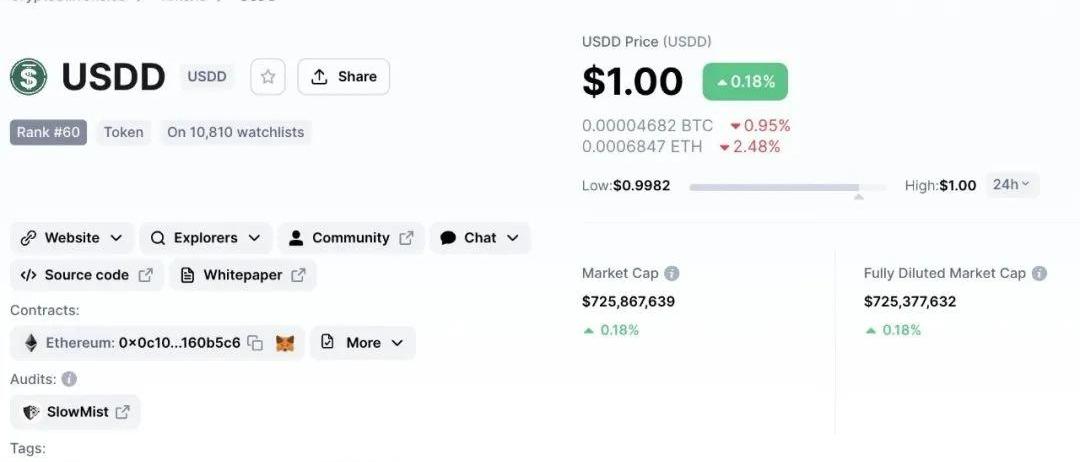Click the Fully Diluted Market Cap info icon

pyautogui.click(x=1040, y=273)
